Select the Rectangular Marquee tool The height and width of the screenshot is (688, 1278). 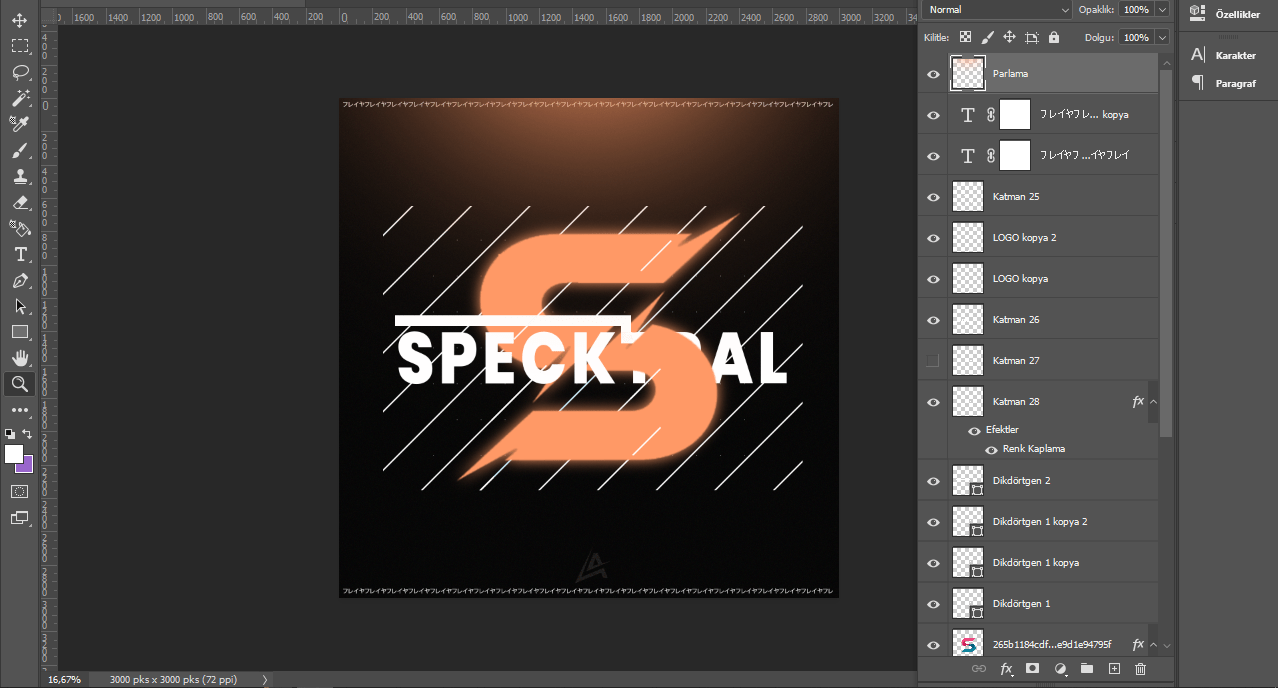[x=20, y=46]
